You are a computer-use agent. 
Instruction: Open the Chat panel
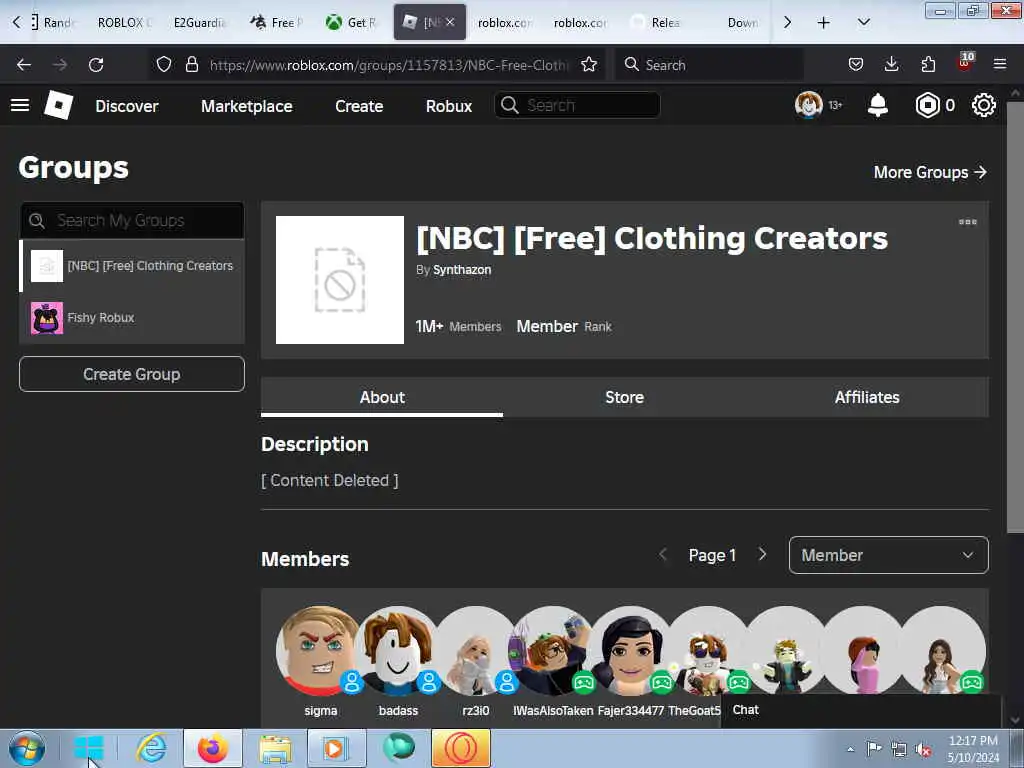[861, 710]
